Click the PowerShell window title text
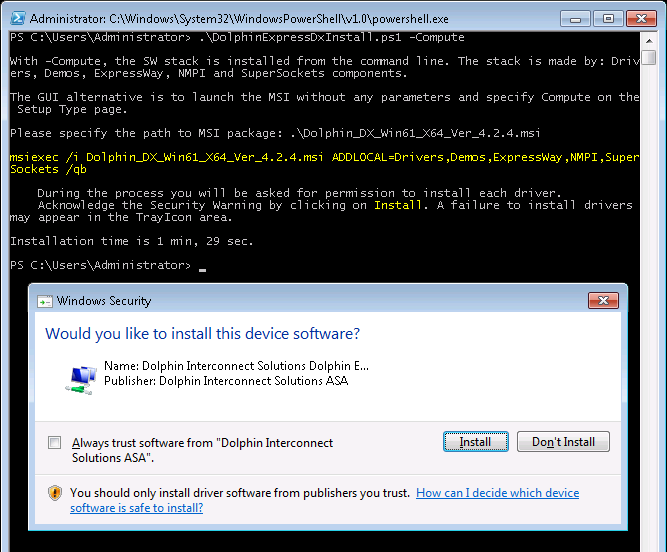 tap(239, 19)
